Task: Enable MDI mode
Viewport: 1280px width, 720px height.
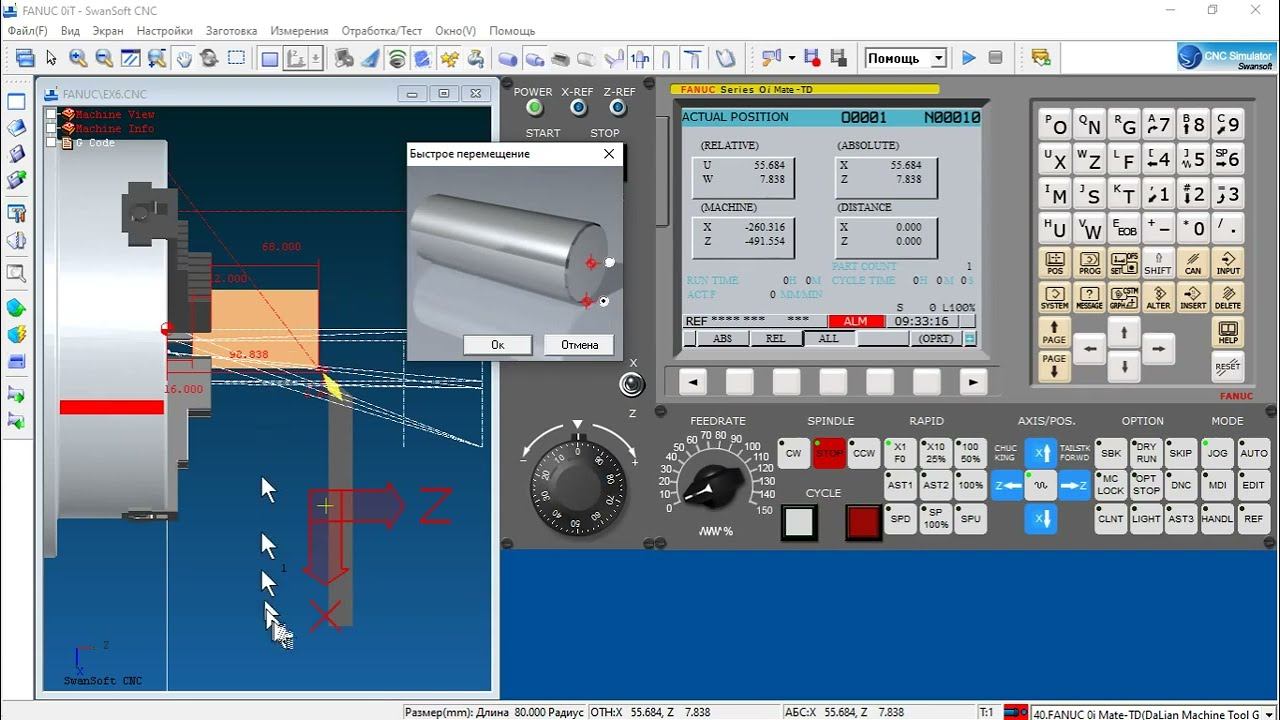Action: point(1217,485)
